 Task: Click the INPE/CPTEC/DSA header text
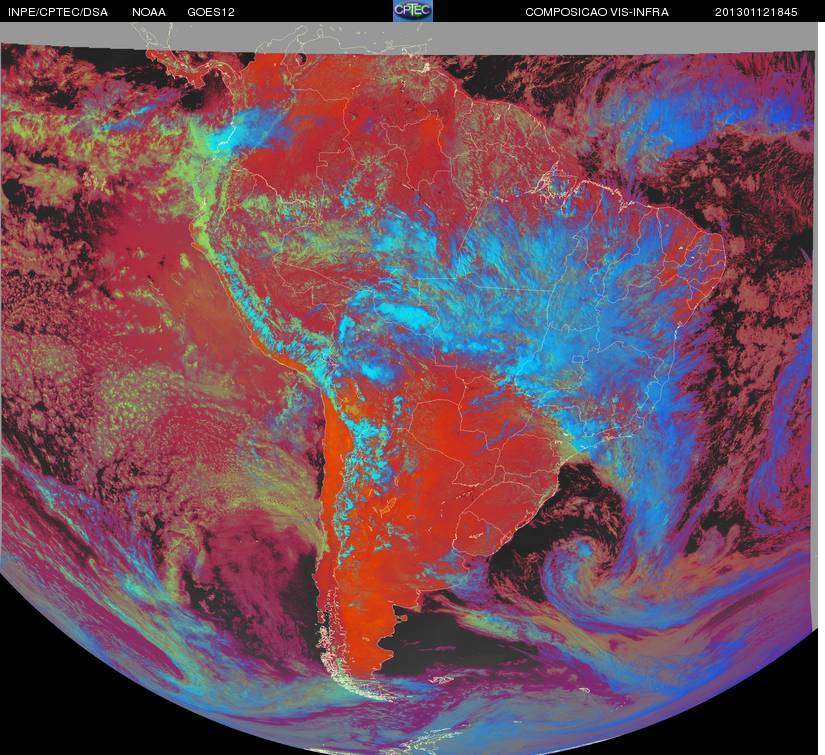coord(58,12)
